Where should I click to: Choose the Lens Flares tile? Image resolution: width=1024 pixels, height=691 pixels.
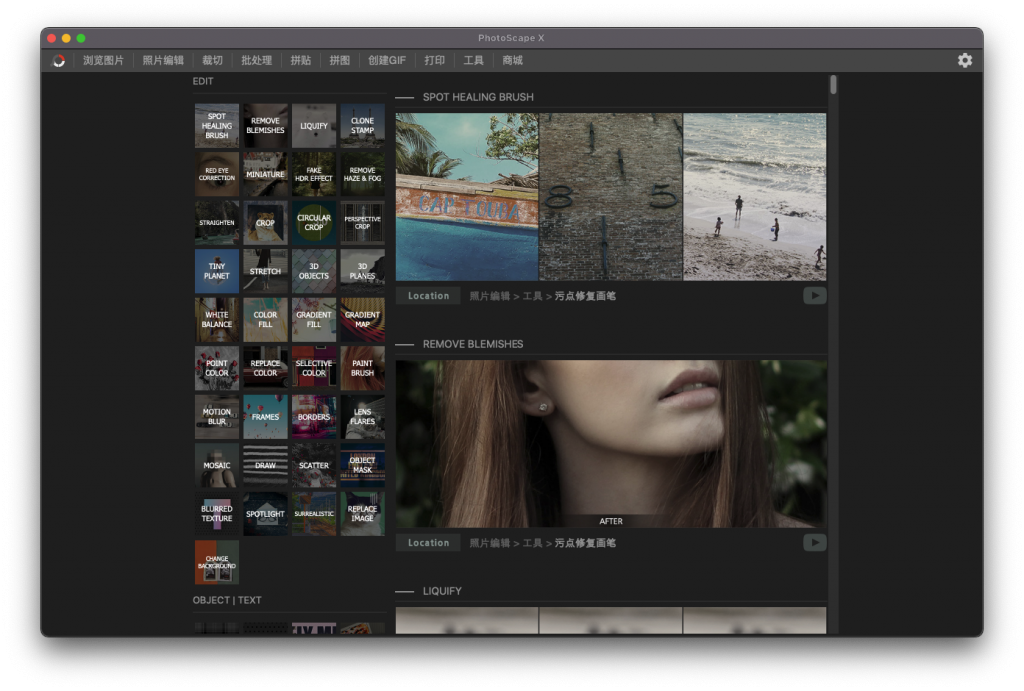tap(362, 417)
